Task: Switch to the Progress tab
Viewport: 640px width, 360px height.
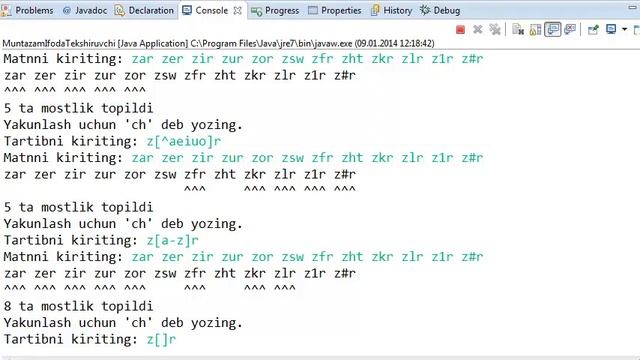Action: coord(275,11)
